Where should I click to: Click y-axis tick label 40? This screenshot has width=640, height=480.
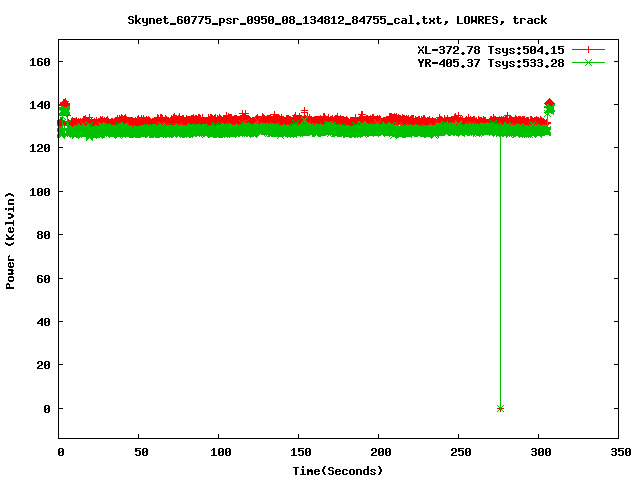[43, 322]
